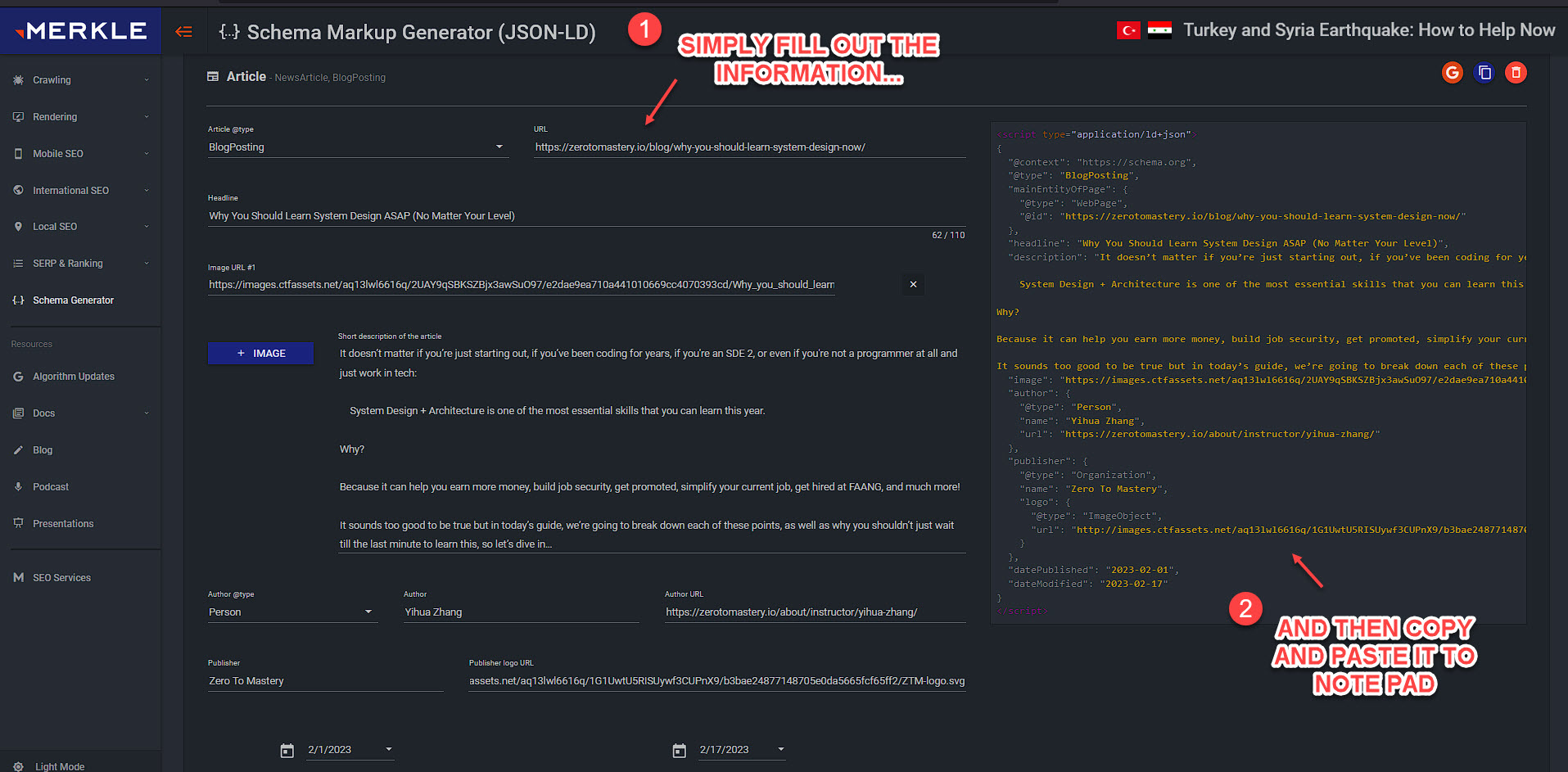Viewport: 1568px width, 772px height.
Task: Click the Crawling spider icon
Action: click(18, 80)
